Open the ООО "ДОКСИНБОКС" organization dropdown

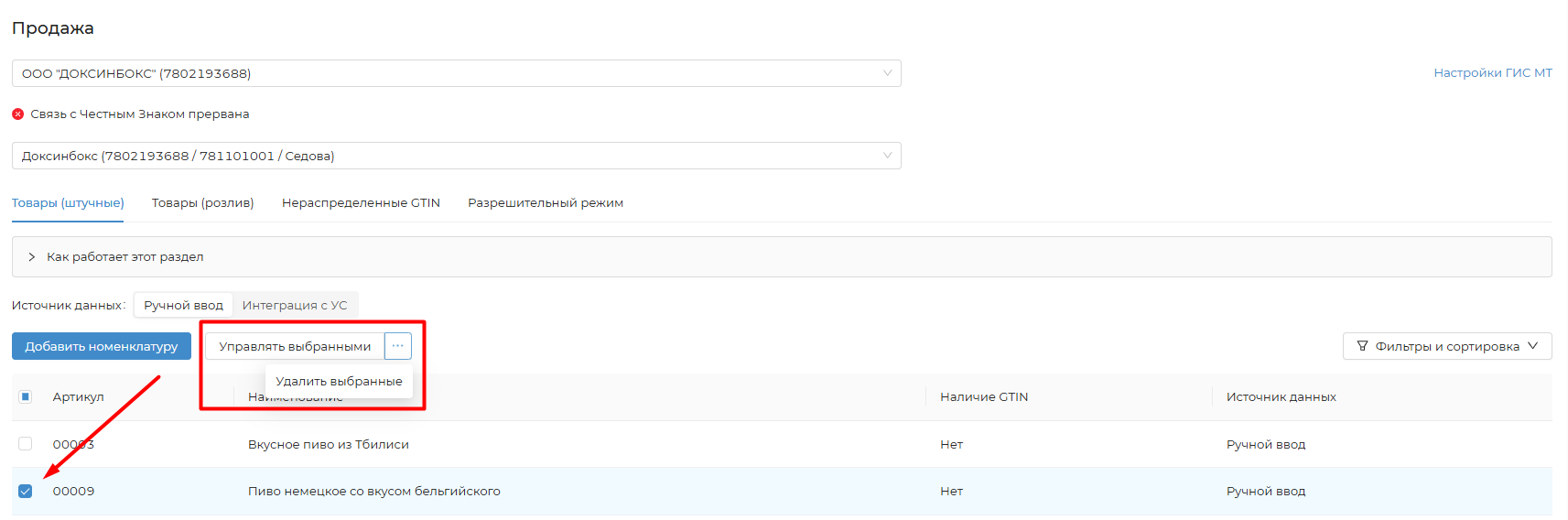pos(456,73)
